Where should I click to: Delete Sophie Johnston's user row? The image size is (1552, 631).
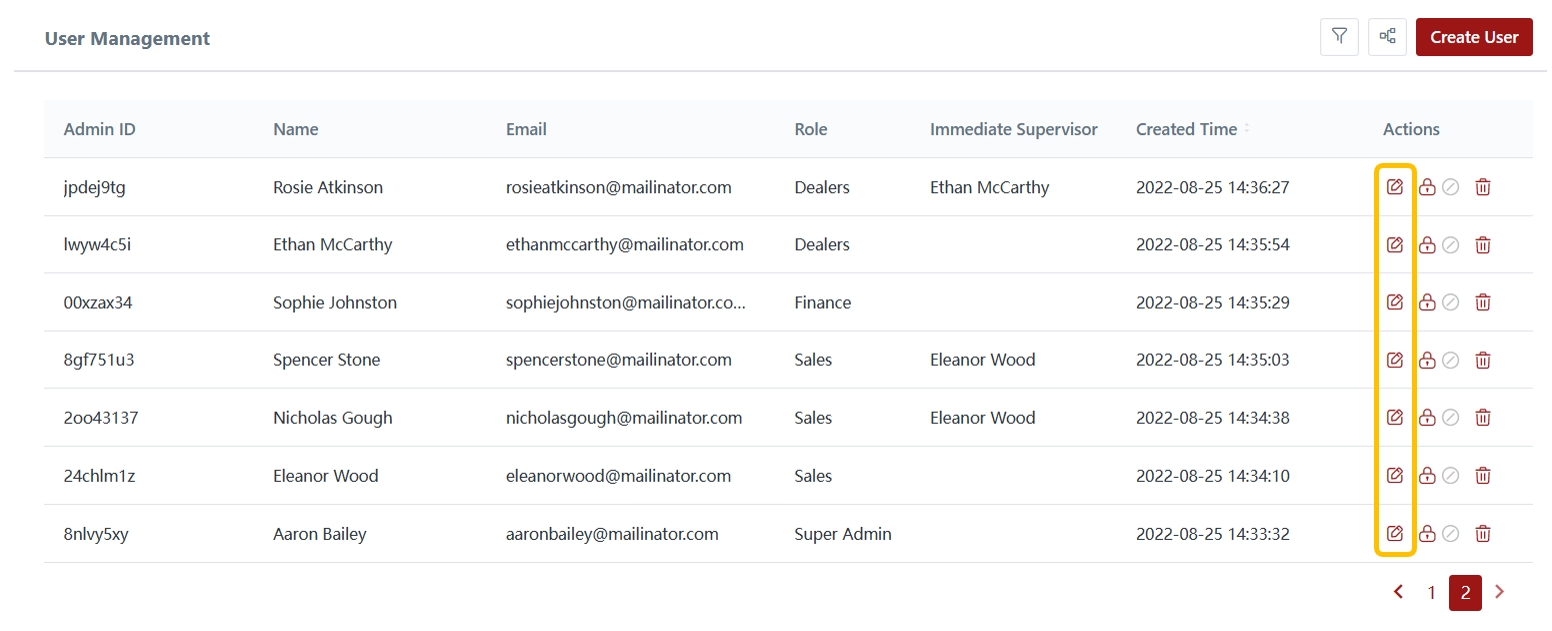(x=1483, y=302)
